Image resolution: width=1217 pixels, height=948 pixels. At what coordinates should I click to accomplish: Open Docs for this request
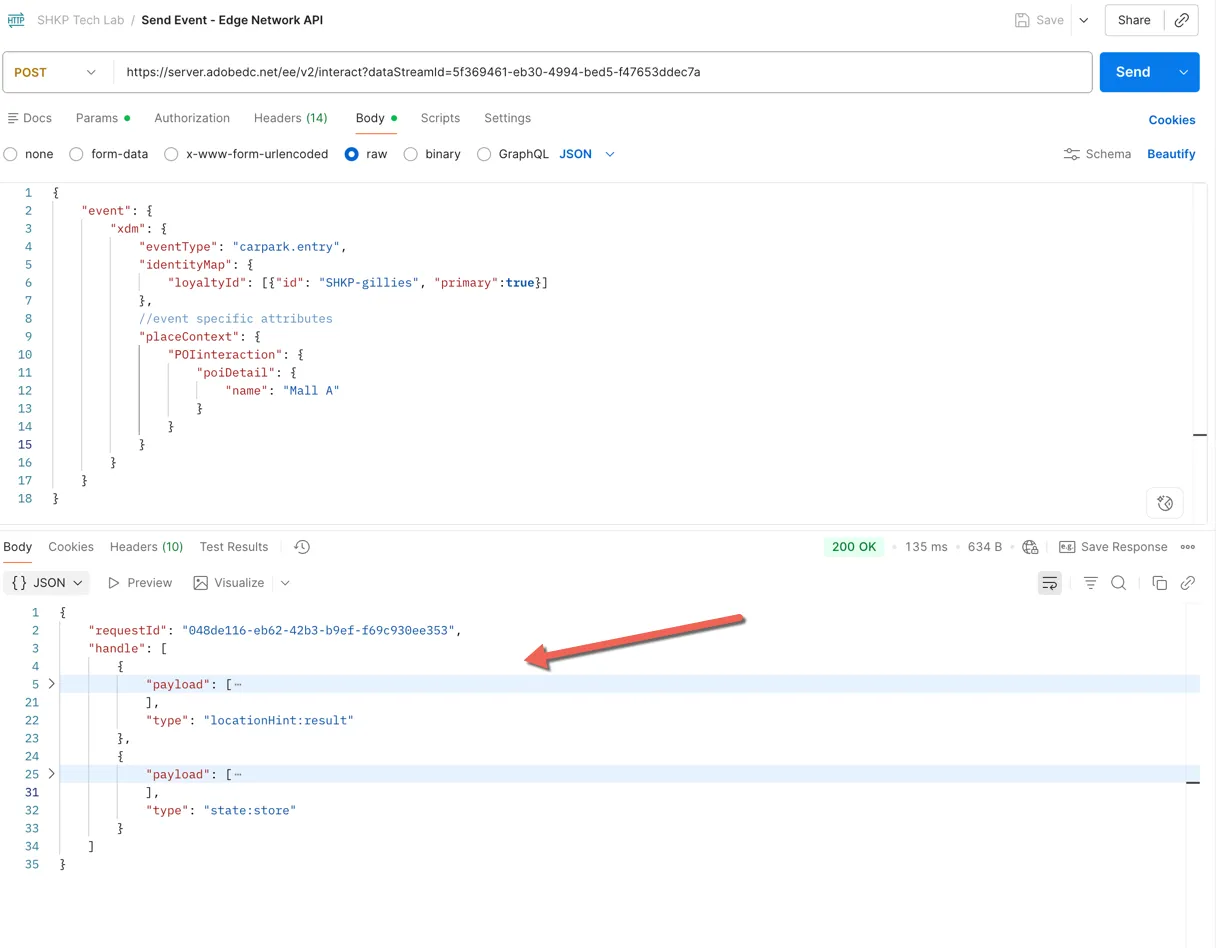(29, 118)
